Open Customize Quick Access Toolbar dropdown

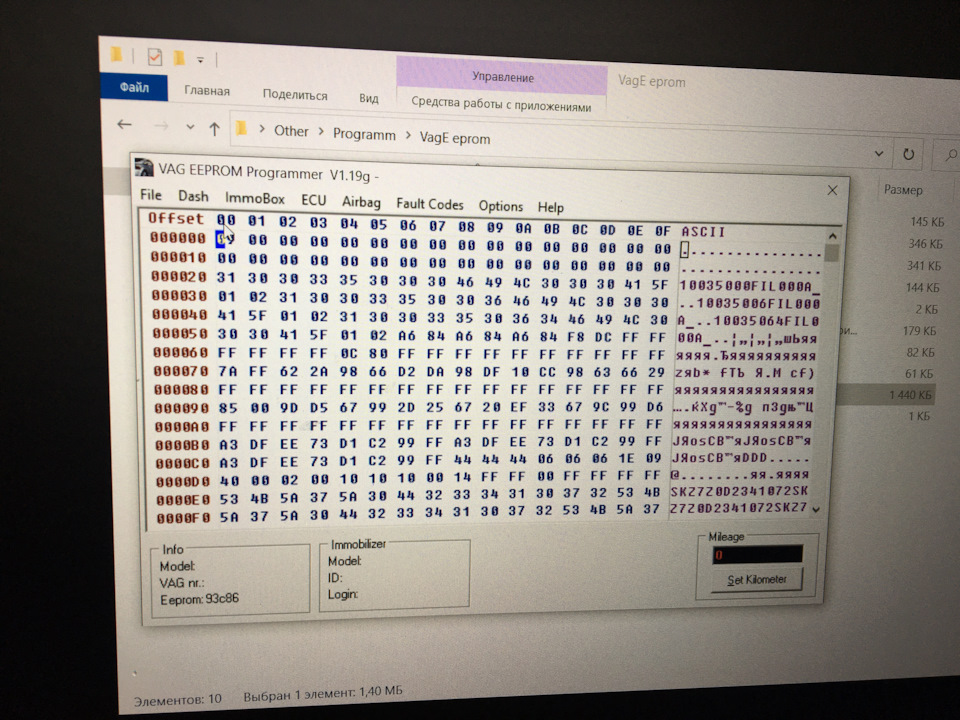tap(200, 60)
